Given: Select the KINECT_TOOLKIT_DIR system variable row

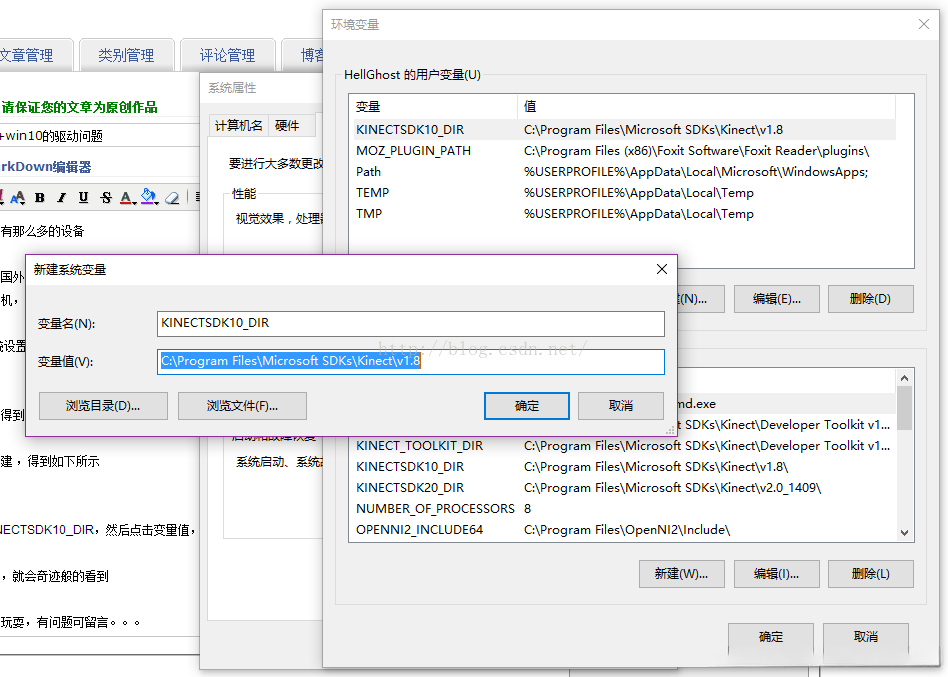Looking at the screenshot, I should click(x=623, y=445).
